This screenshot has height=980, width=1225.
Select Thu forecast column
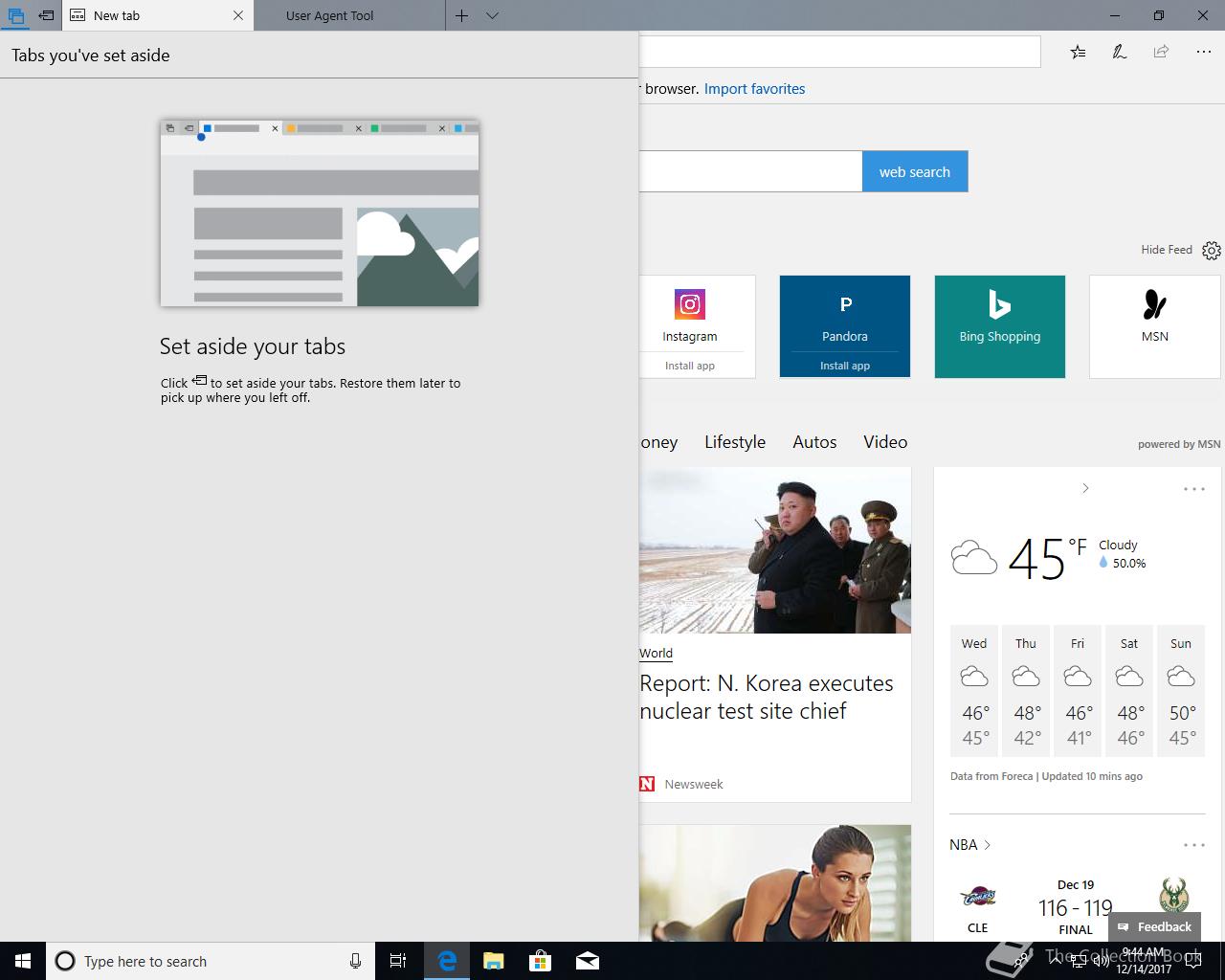pos(1026,691)
